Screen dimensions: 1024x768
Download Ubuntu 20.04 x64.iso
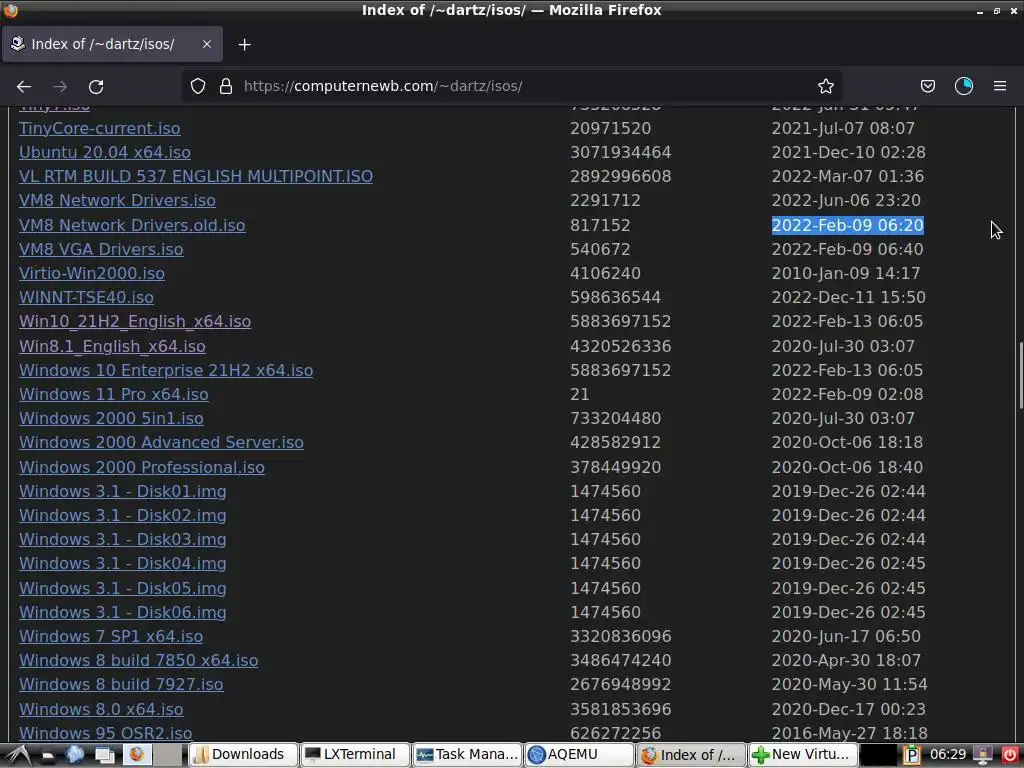point(104,152)
